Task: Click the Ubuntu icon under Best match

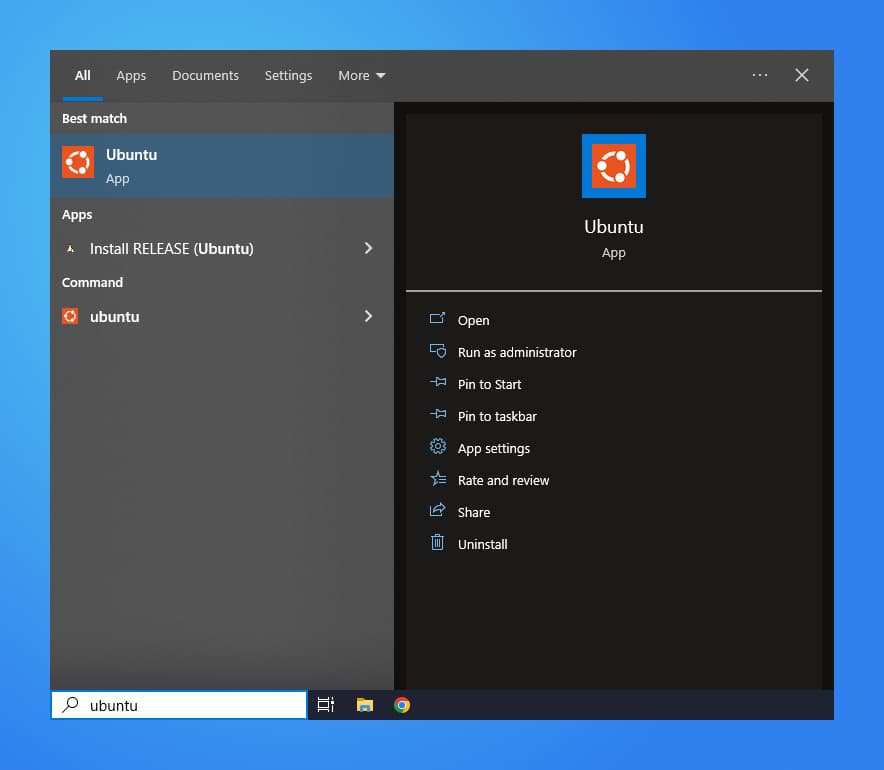Action: pyautogui.click(x=77, y=161)
